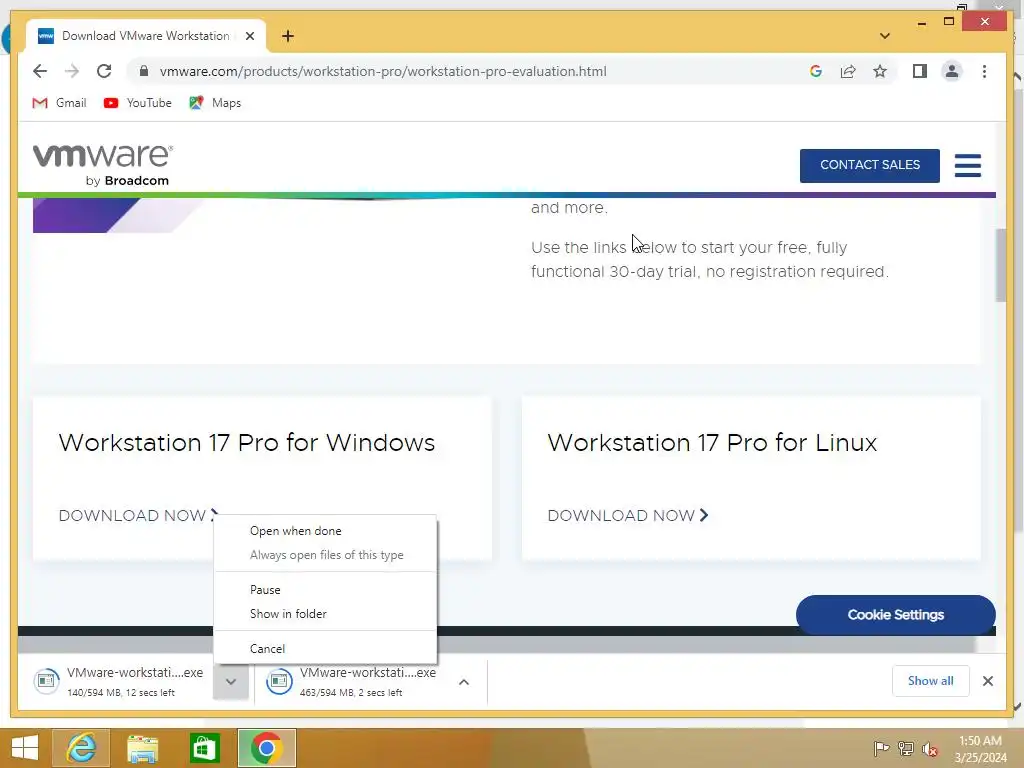
Task: Bookmark this page with the star
Action: coord(880,71)
